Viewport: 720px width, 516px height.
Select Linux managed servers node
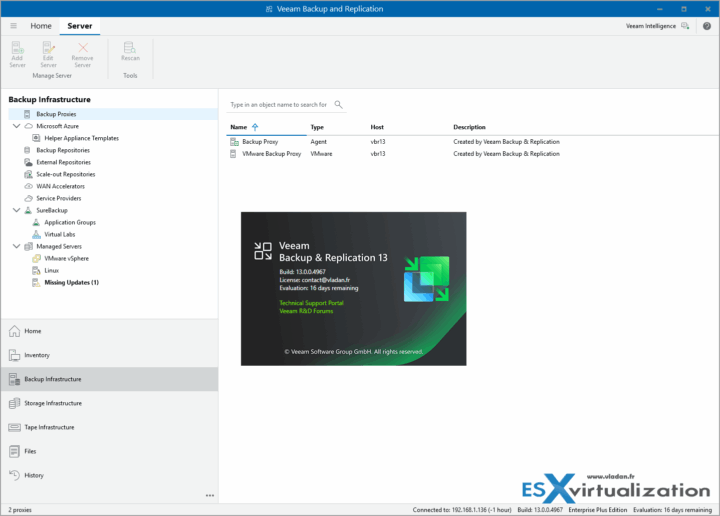coord(51,270)
